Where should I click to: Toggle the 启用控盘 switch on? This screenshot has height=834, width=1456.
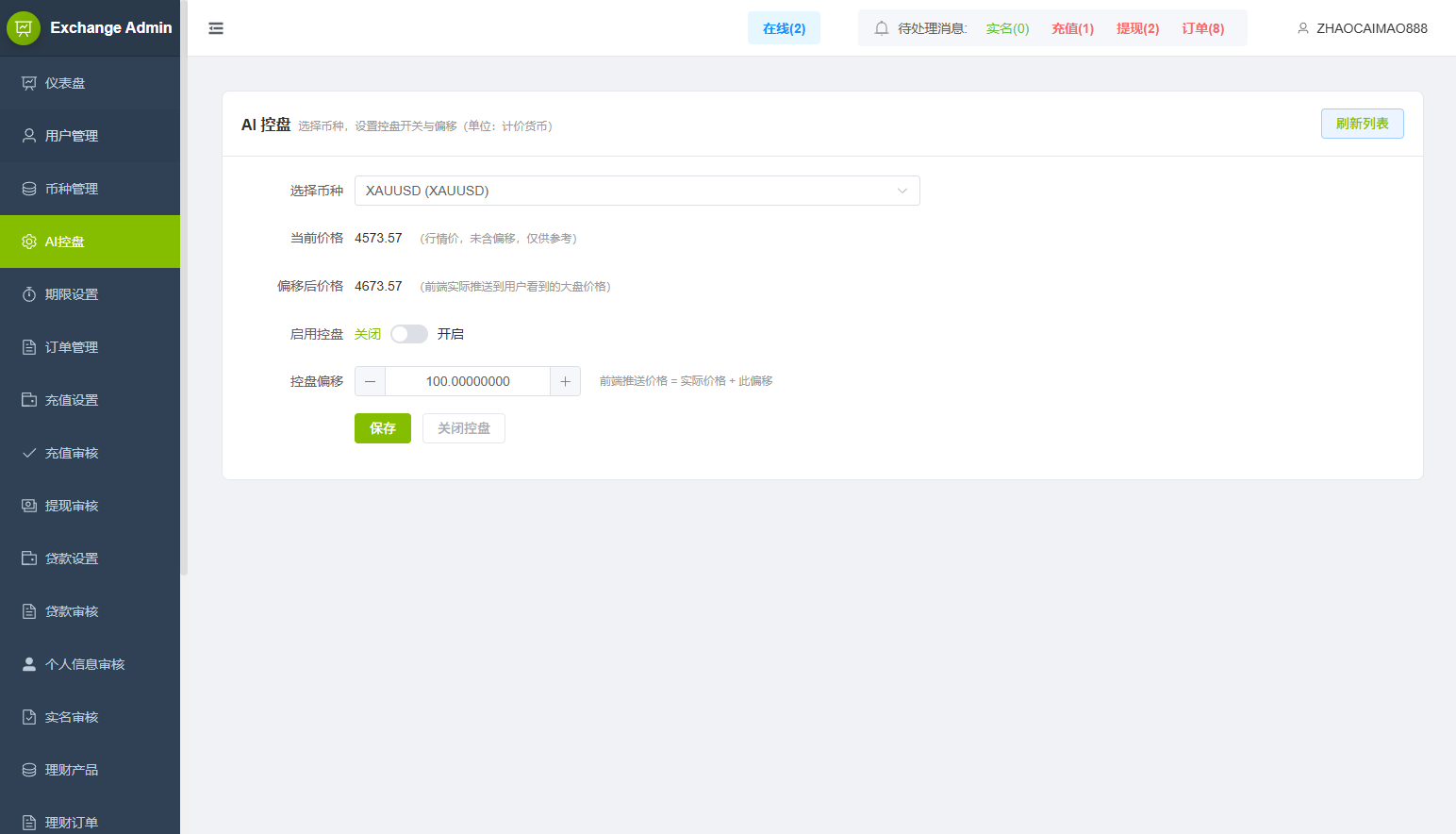tap(409, 334)
